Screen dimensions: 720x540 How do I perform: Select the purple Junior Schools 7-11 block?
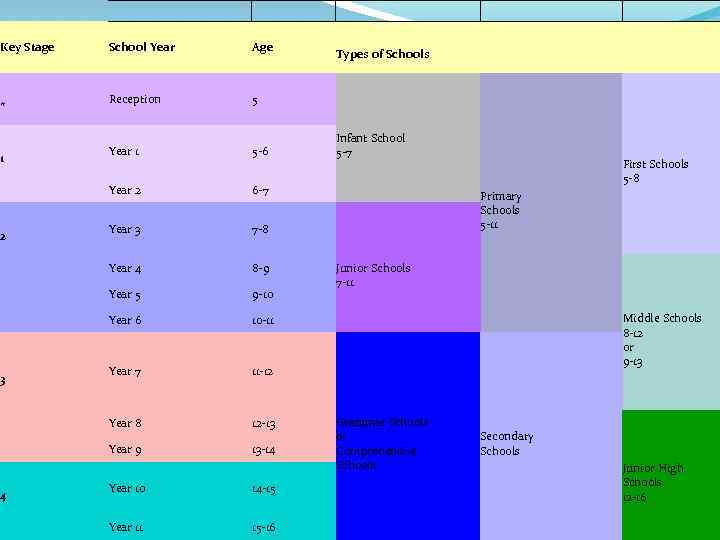[x=408, y=267]
